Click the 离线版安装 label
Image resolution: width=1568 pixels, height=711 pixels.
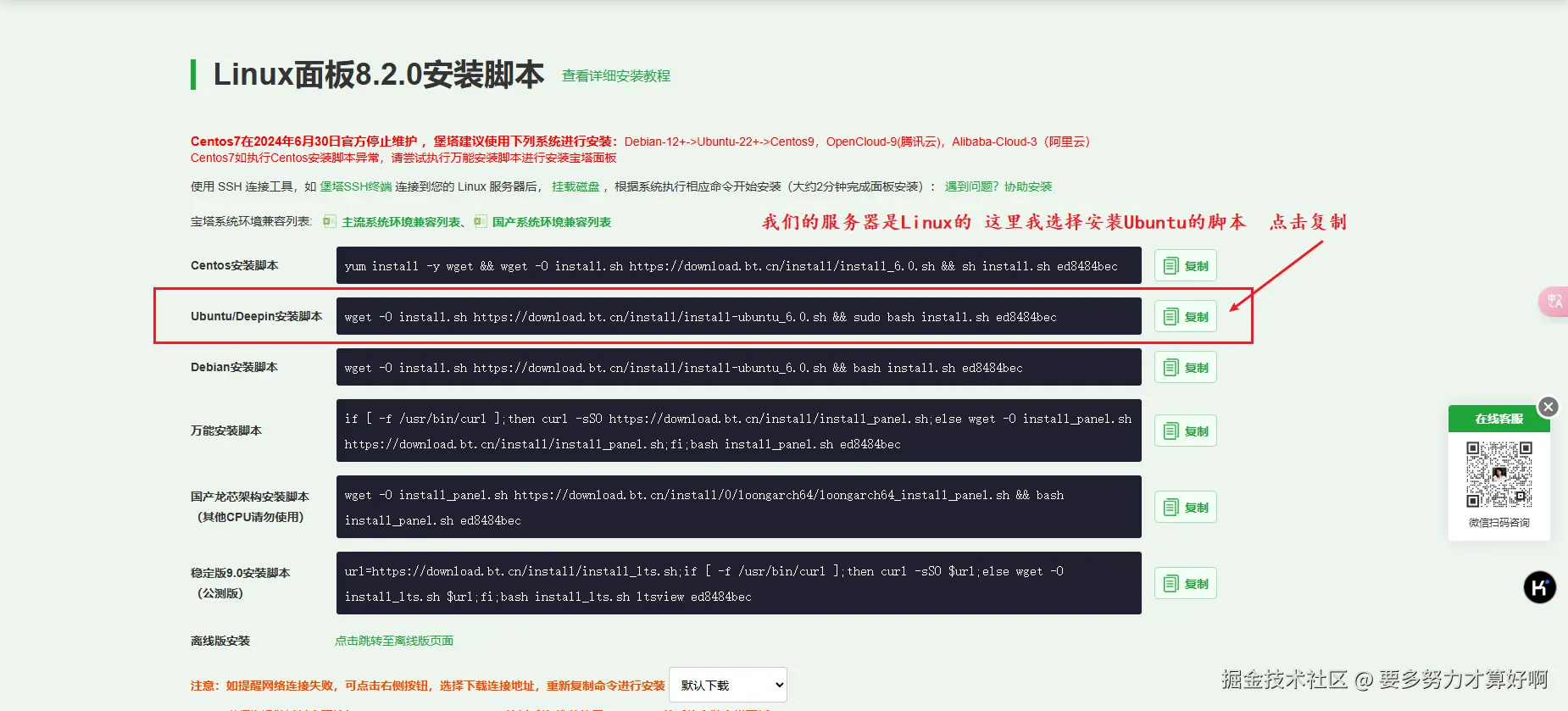click(x=220, y=641)
